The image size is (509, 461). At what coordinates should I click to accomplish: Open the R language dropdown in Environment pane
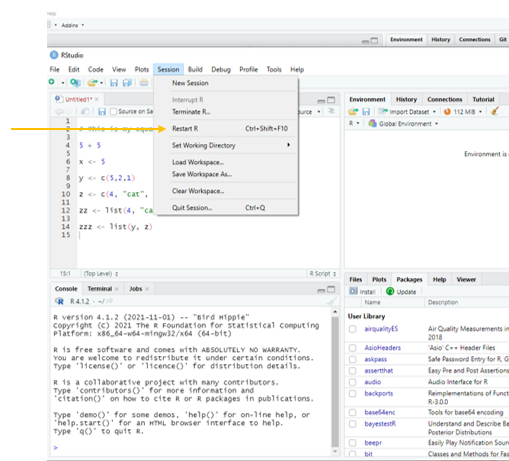354,123
